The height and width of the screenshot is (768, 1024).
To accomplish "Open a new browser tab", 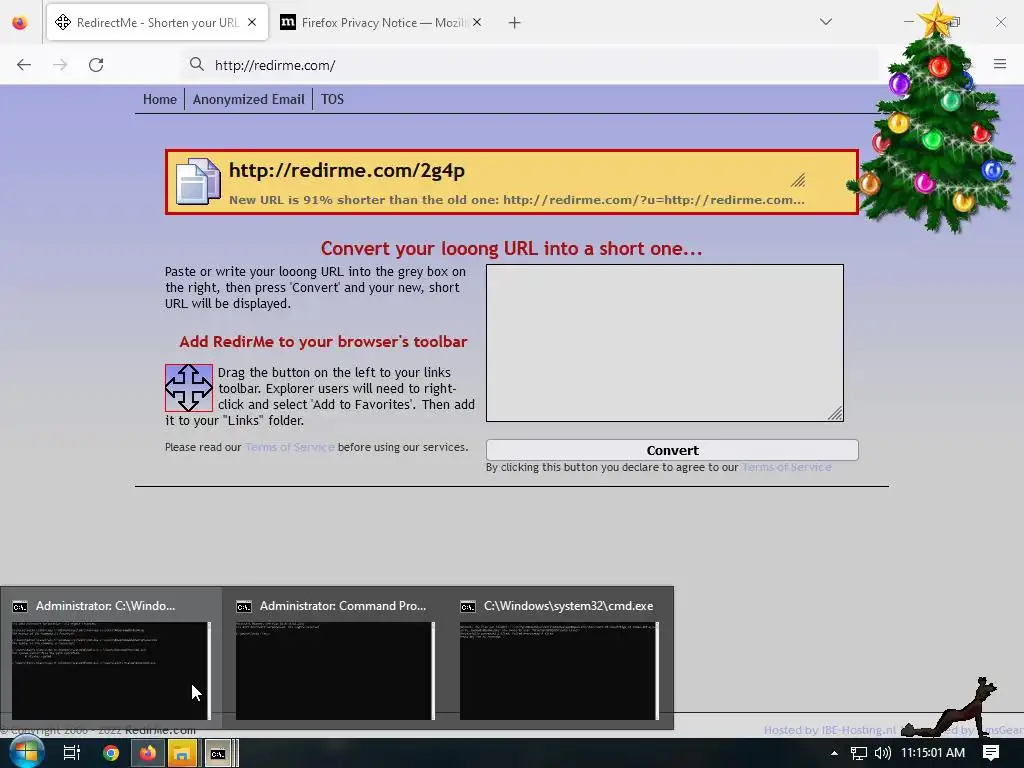I will pos(515,23).
